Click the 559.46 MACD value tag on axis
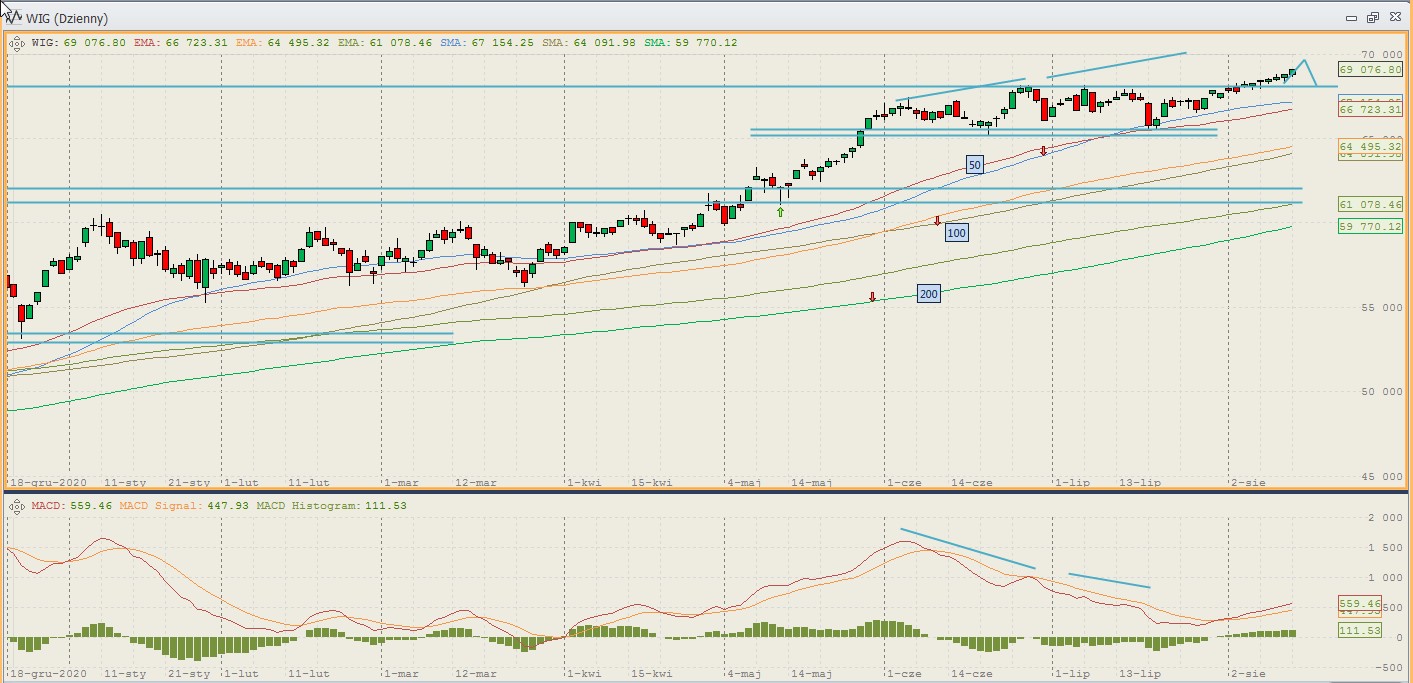This screenshot has height=683, width=1413. 1359,604
